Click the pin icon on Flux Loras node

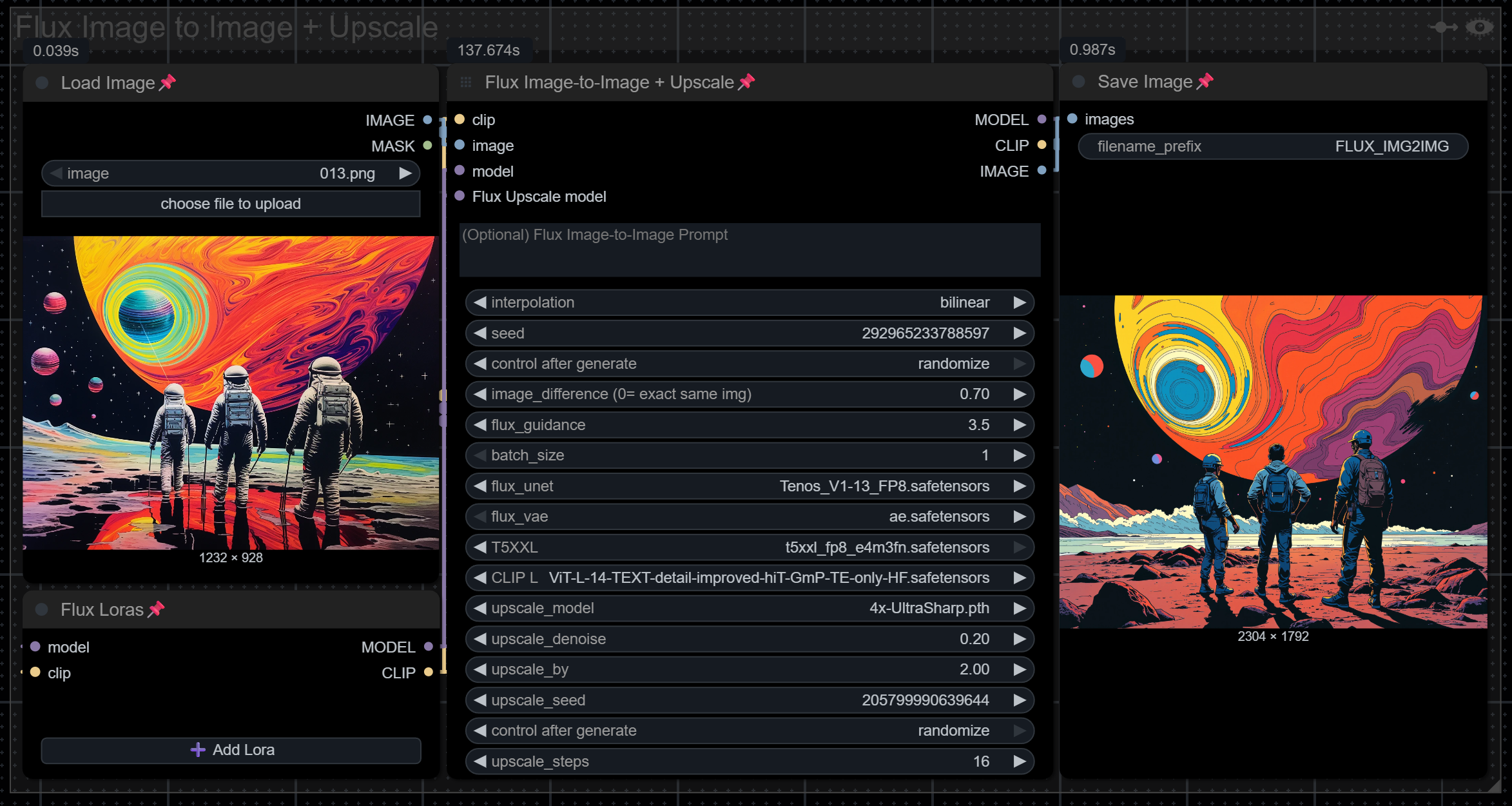point(157,609)
